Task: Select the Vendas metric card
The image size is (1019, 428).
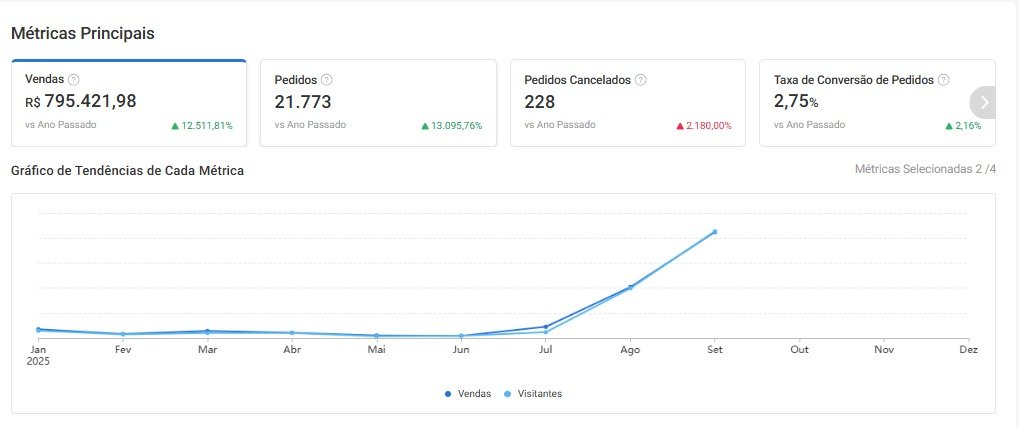Action: coord(128,103)
